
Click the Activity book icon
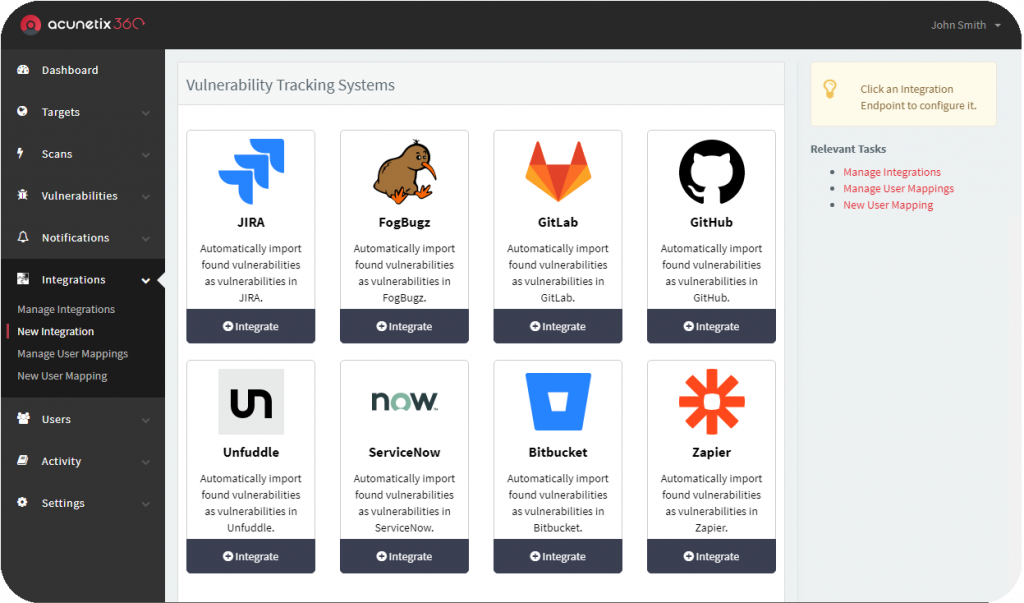click(x=23, y=460)
